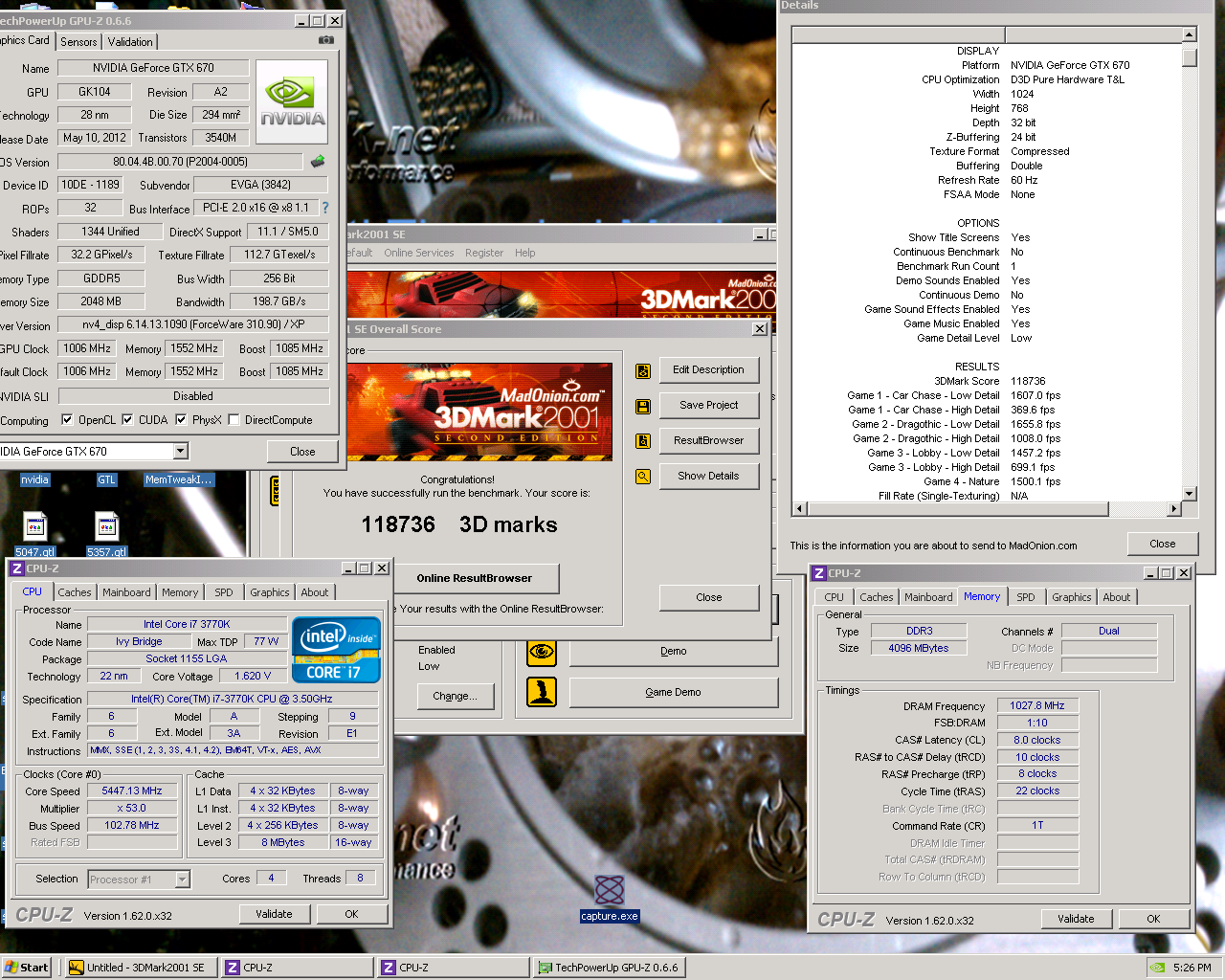Click the BIOS save icon in GPU-Z
Viewport: 1225px width, 980px height.
(x=318, y=161)
